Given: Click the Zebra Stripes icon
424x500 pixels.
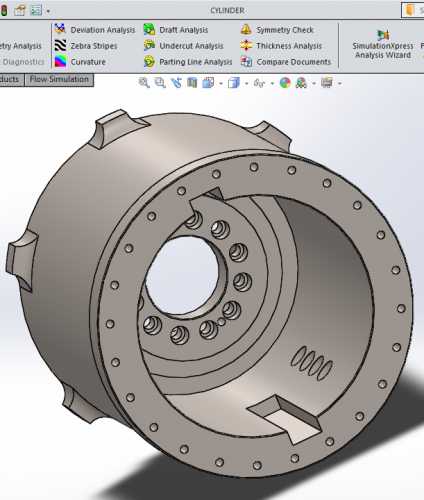Looking at the screenshot, I should coord(60,45).
